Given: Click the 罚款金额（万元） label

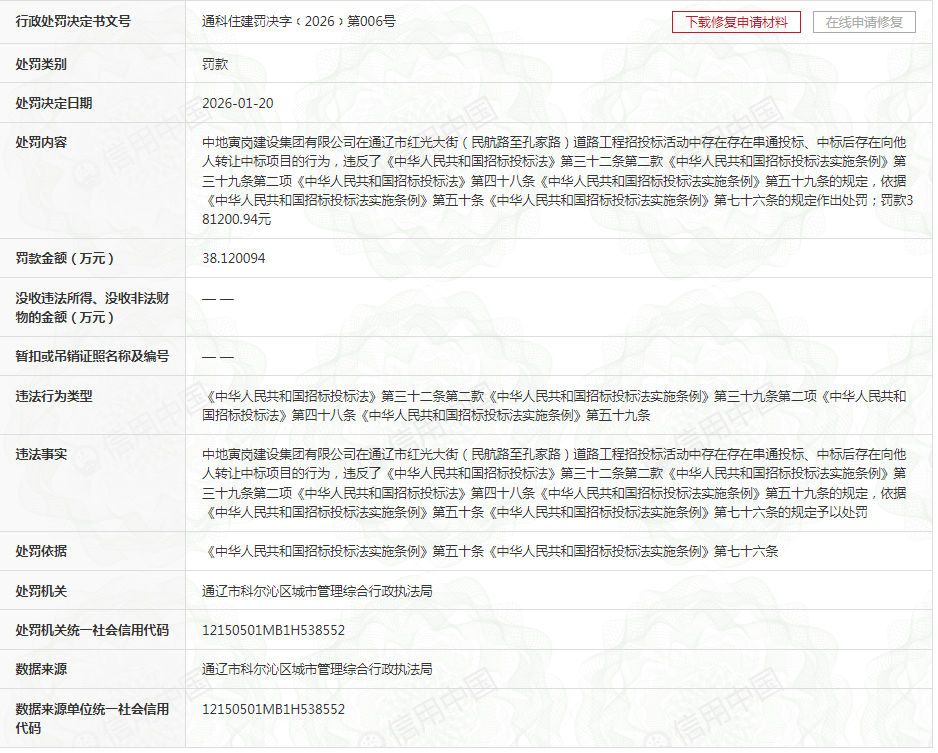Looking at the screenshot, I should pyautogui.click(x=66, y=258).
